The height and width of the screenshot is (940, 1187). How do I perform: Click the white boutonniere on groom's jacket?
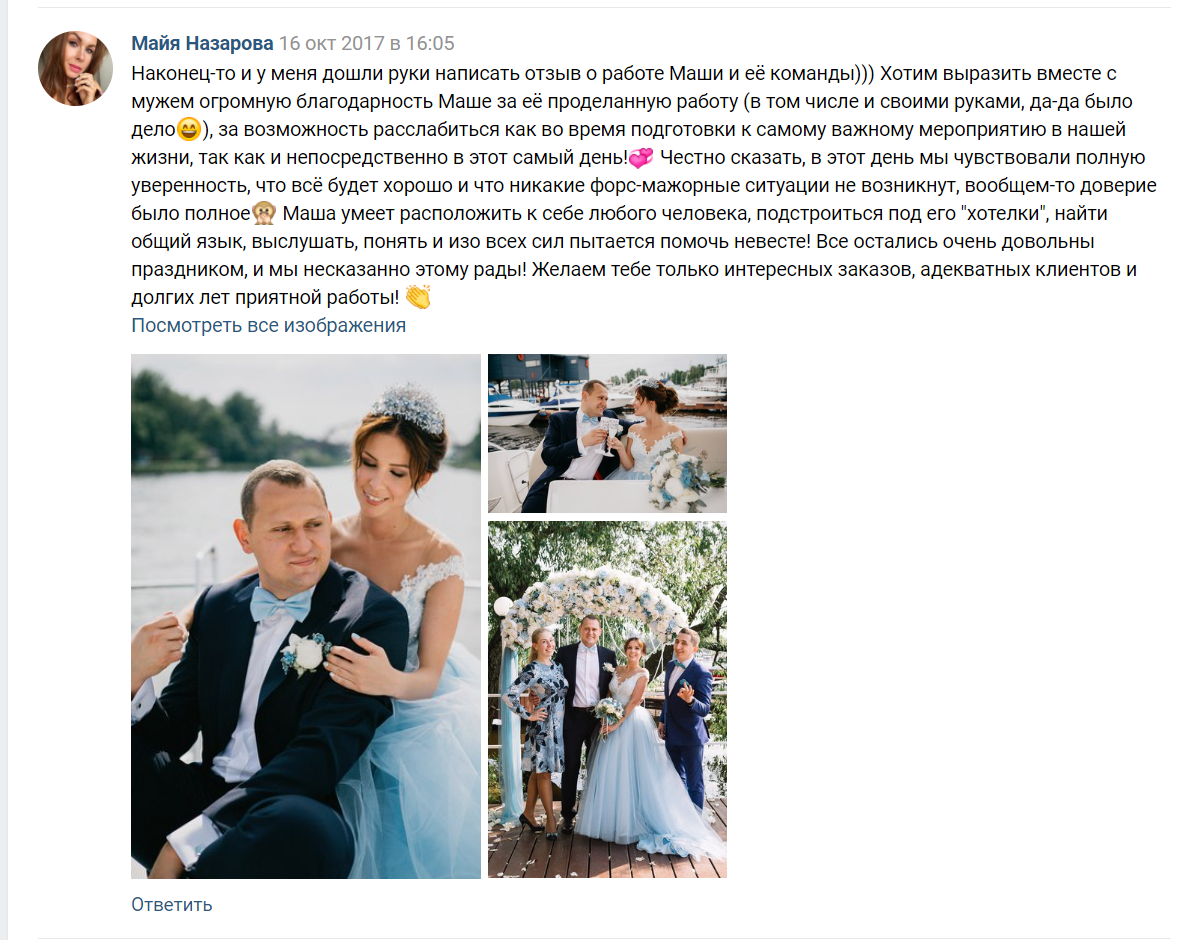coord(306,653)
